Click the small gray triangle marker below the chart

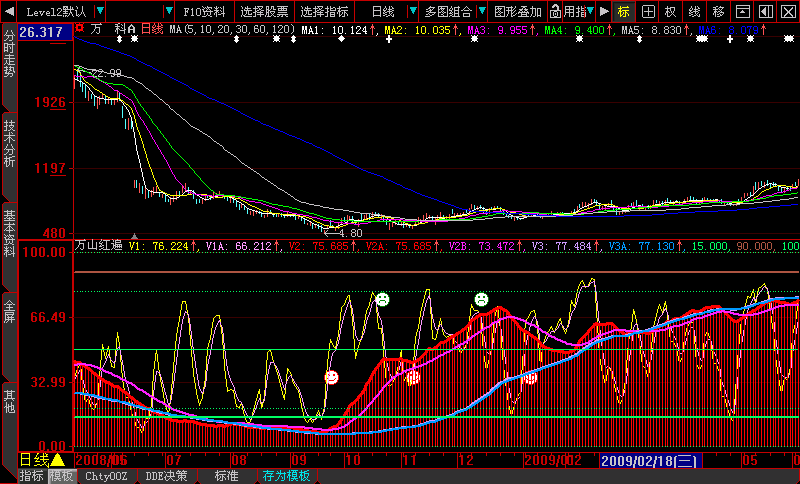(x=135, y=236)
